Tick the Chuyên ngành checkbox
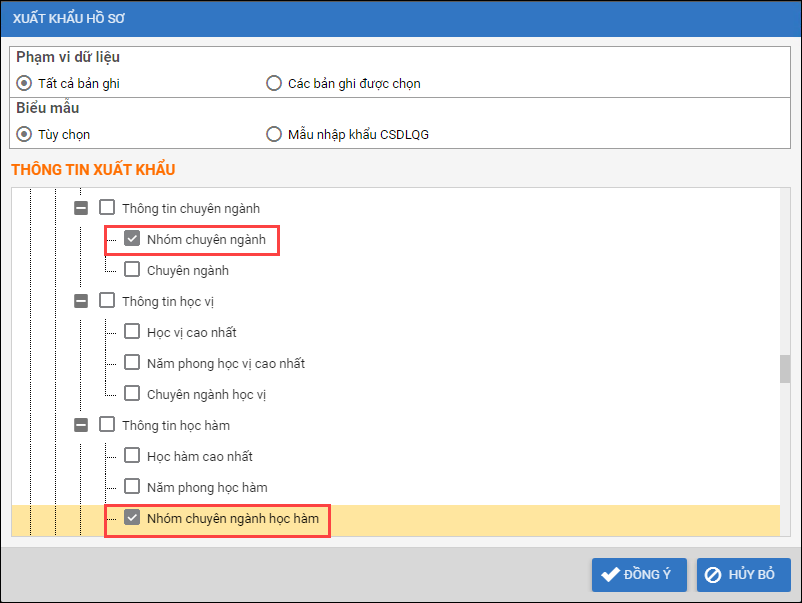The width and height of the screenshot is (802, 603). click(132, 270)
